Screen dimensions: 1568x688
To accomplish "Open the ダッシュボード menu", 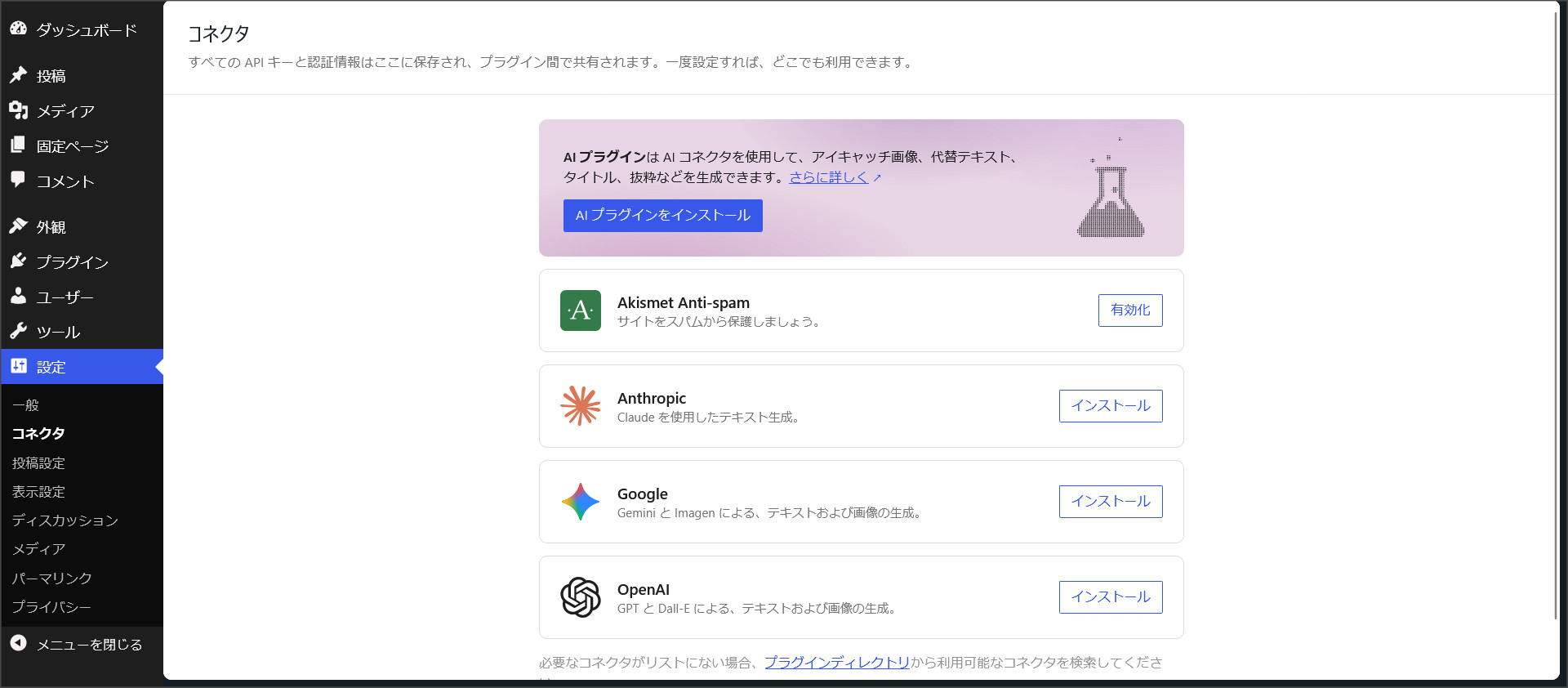I will coord(82,29).
